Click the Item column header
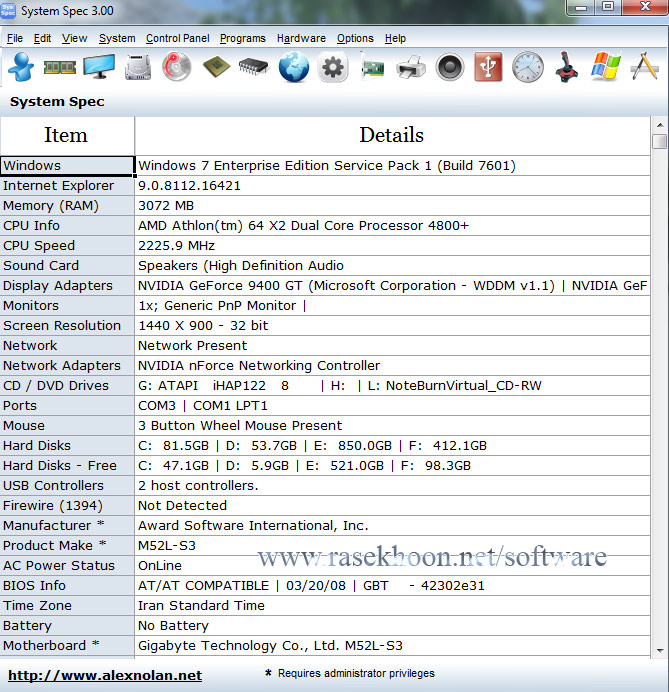This screenshot has height=692, width=669. [66, 135]
